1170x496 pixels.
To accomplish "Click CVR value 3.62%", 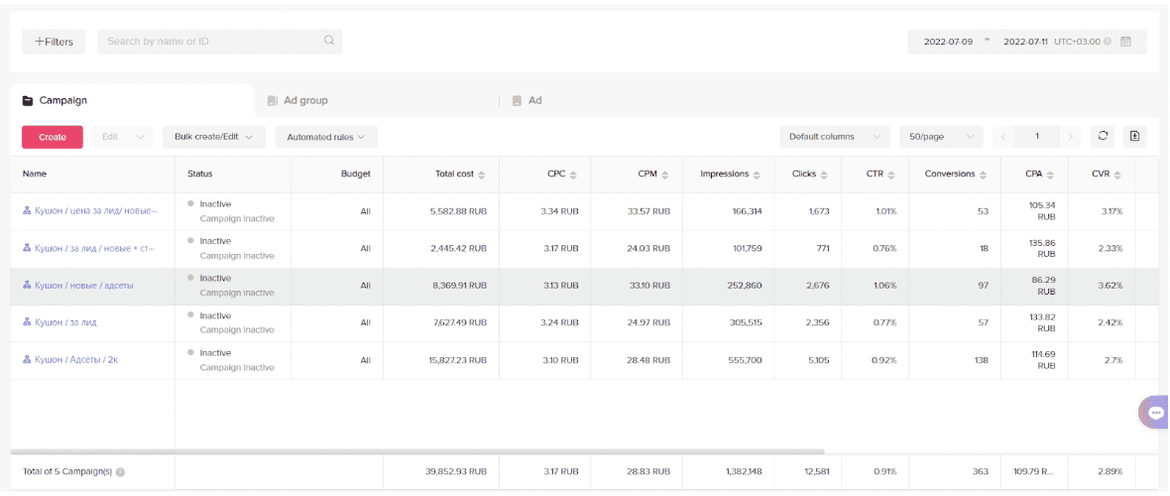I will [x=1110, y=286].
